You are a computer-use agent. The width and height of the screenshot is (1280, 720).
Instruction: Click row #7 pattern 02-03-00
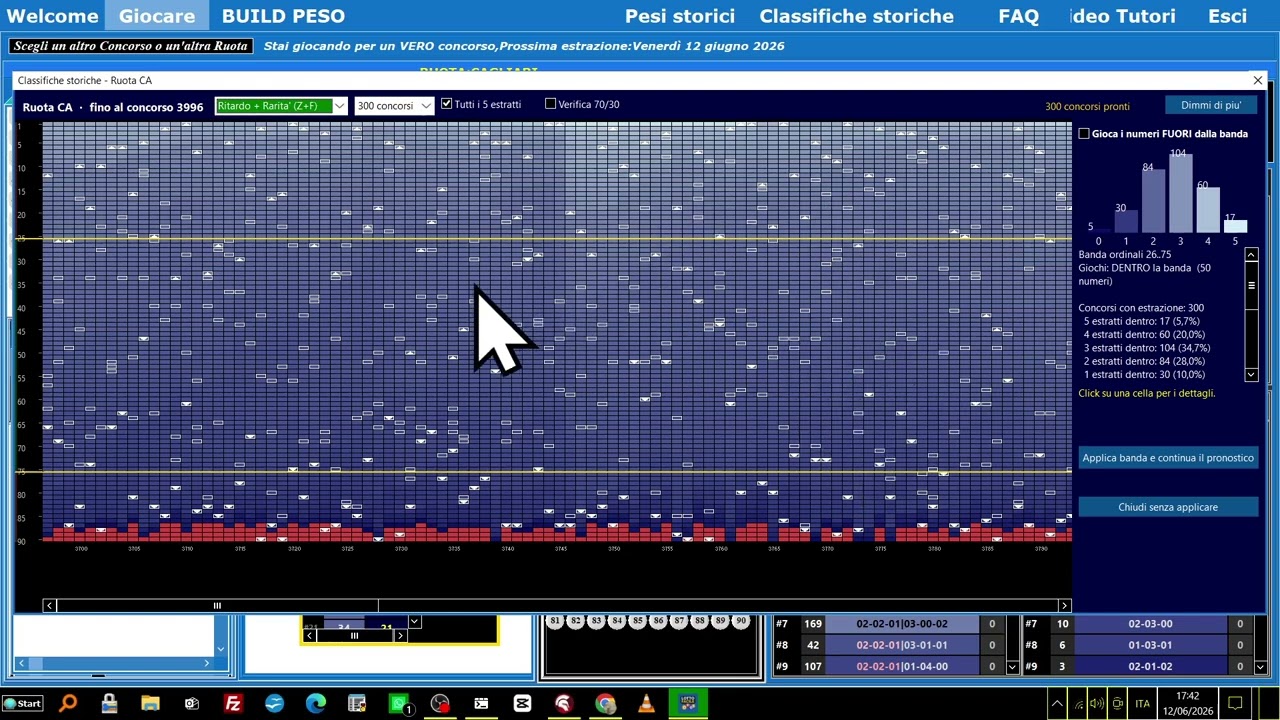[1150, 624]
